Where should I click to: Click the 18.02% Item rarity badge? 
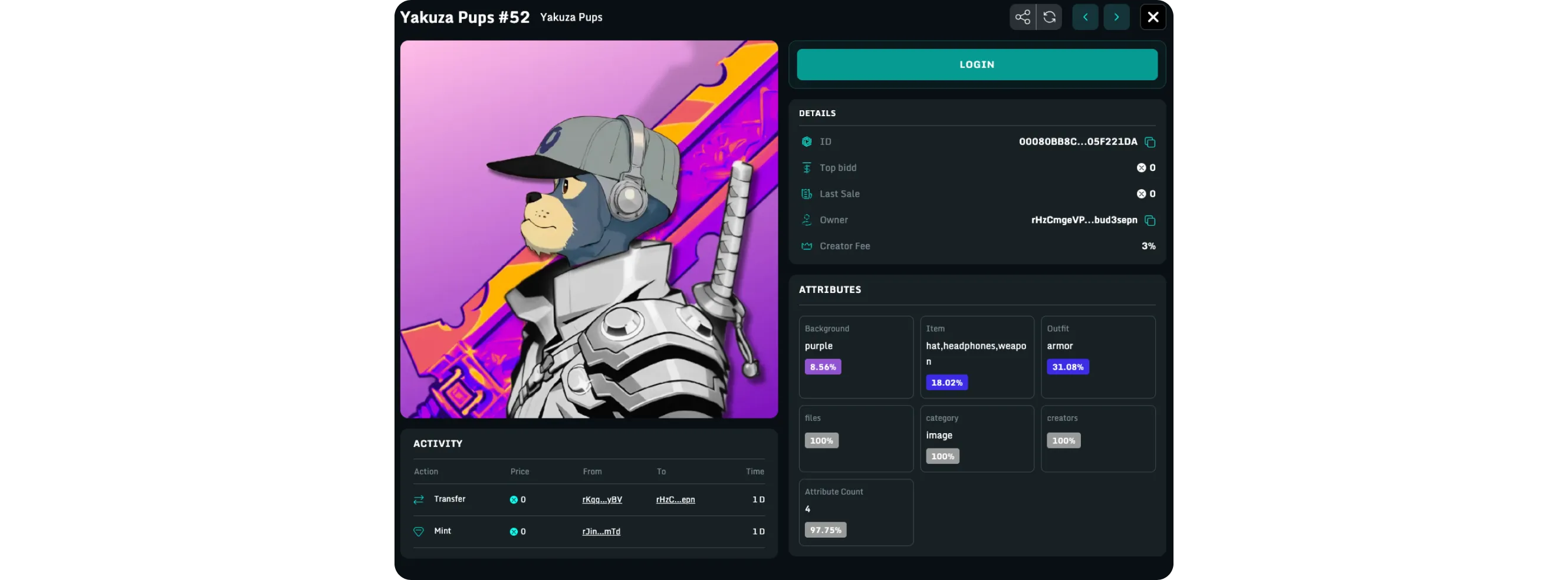946,383
